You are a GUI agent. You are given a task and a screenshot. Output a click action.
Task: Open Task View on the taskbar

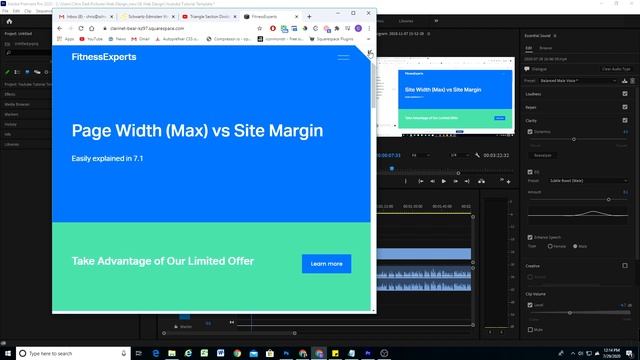[x=139, y=353]
